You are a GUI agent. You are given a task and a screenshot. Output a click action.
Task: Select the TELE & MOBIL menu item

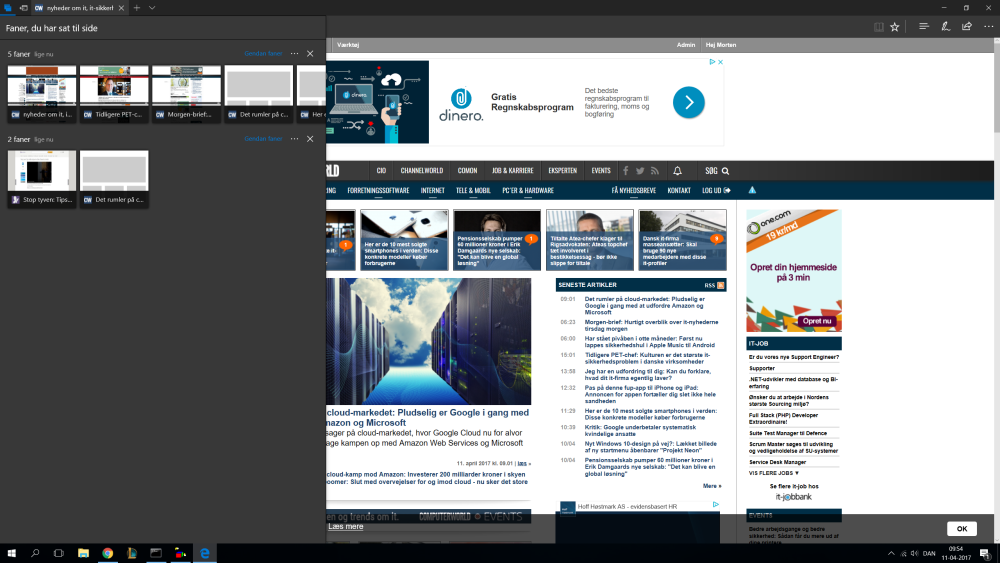pyautogui.click(x=473, y=190)
